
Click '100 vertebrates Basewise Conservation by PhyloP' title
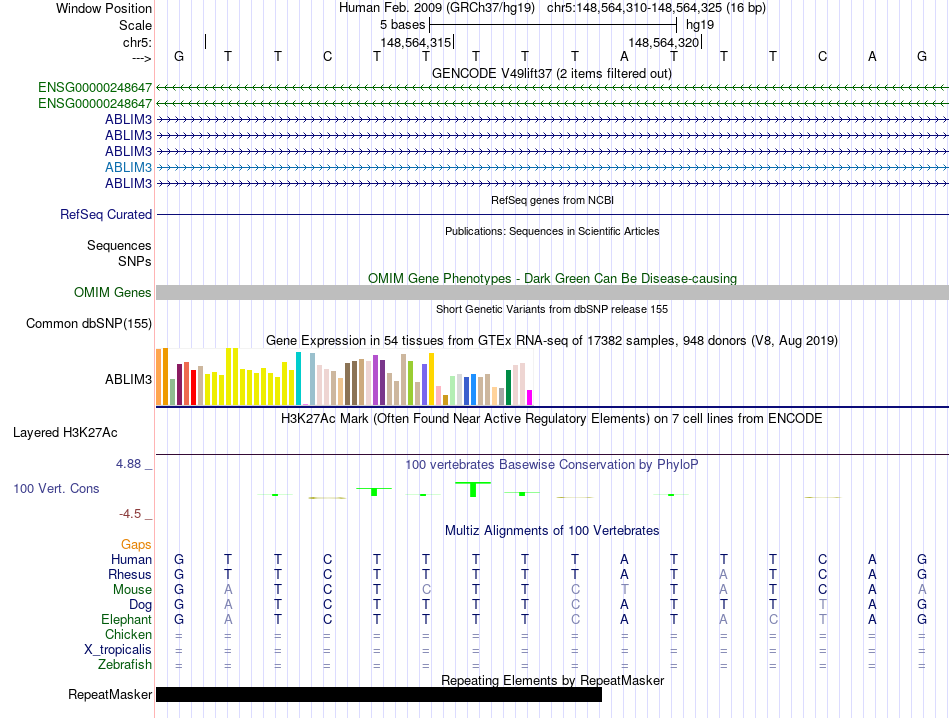(551, 465)
